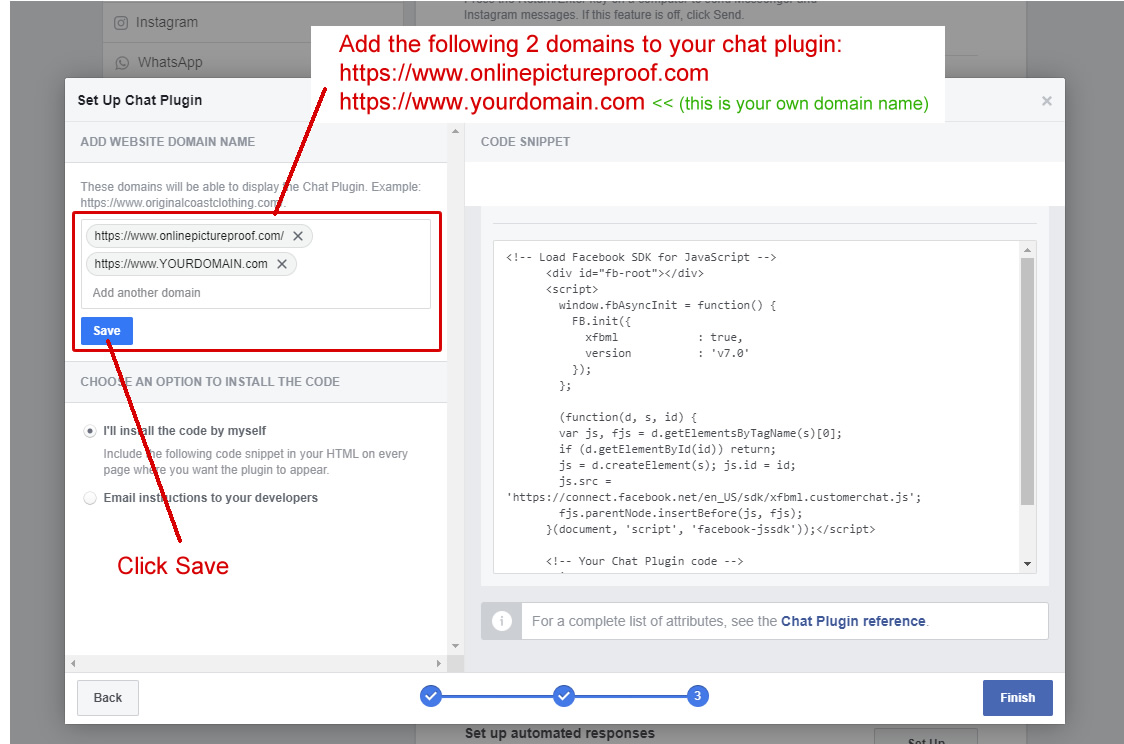
Task: Click the CODE SNIPPET heading
Action: pyautogui.click(x=525, y=142)
